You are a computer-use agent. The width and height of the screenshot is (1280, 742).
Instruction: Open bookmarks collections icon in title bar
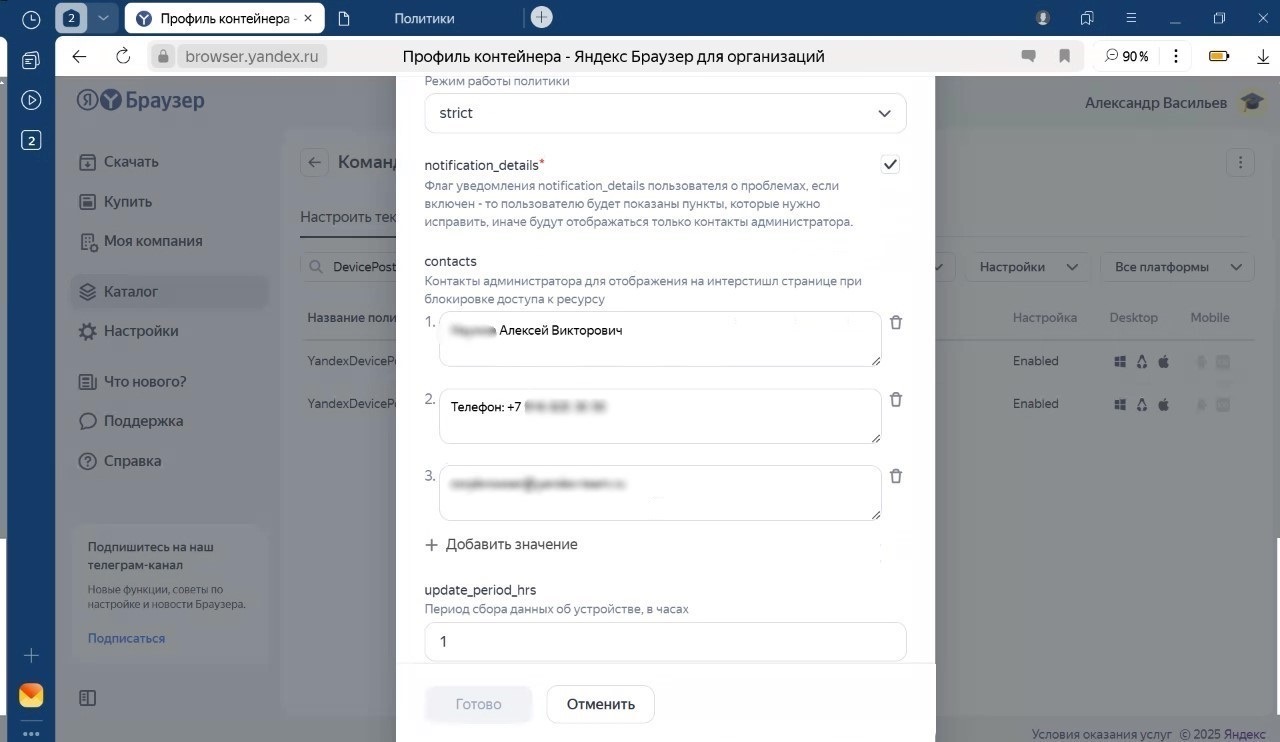1087,18
